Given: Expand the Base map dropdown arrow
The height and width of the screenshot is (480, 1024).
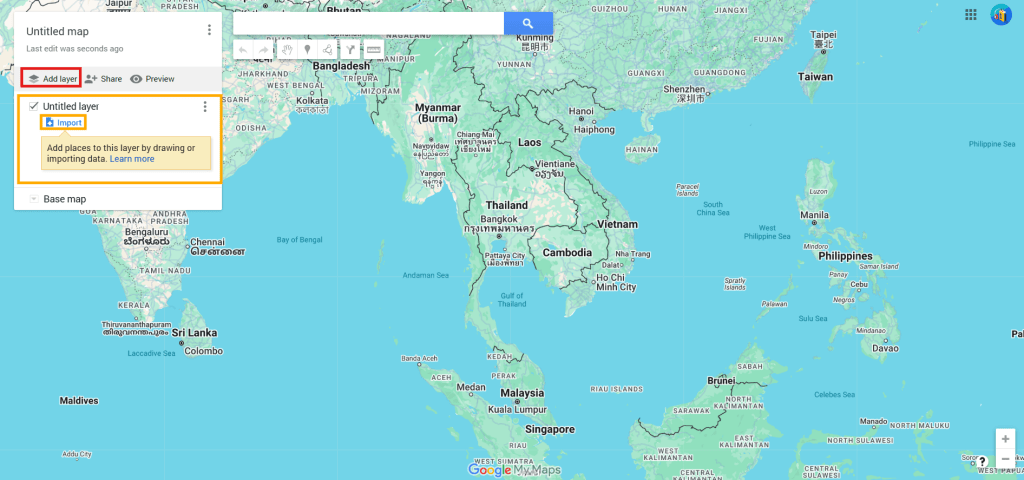Looking at the screenshot, I should (33, 199).
